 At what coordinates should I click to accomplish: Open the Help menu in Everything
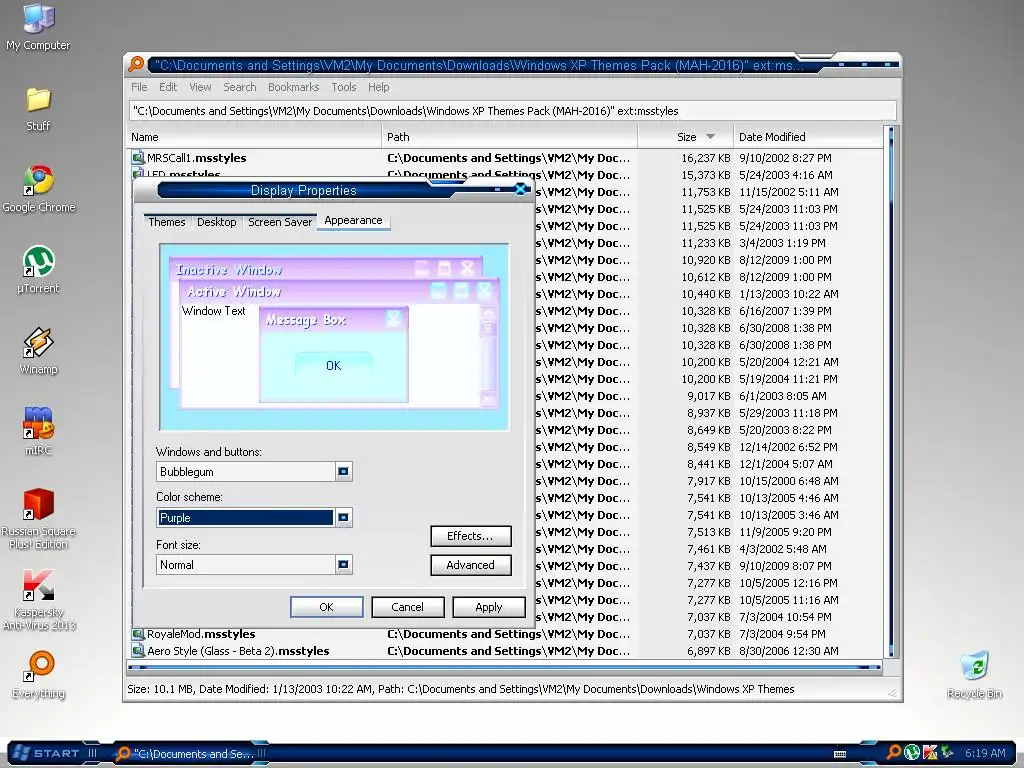(x=378, y=87)
